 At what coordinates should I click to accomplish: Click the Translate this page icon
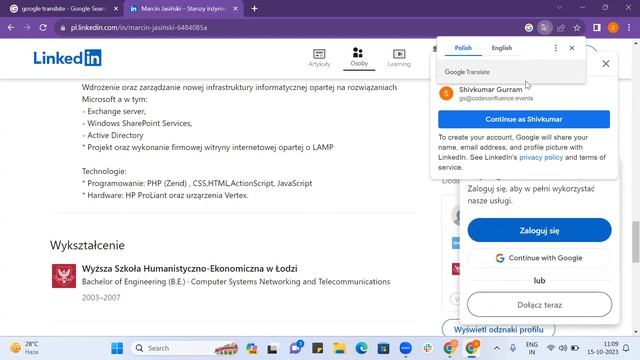(x=544, y=27)
